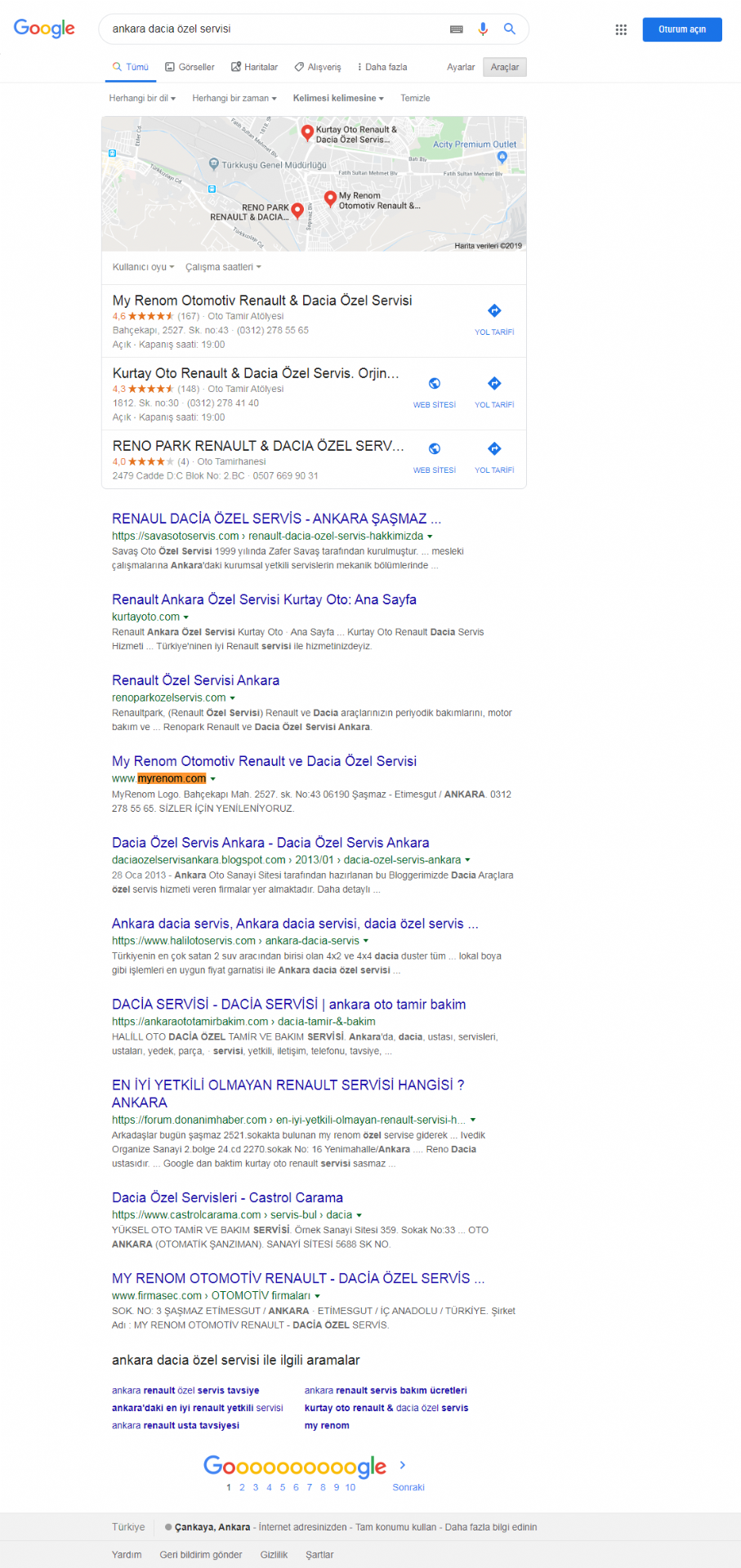This screenshot has width=741, height=1568.
Task: Open EN İYİ YETKİLİ OLMAYAN RENAULT forum result
Action: pyautogui.click(x=288, y=1094)
